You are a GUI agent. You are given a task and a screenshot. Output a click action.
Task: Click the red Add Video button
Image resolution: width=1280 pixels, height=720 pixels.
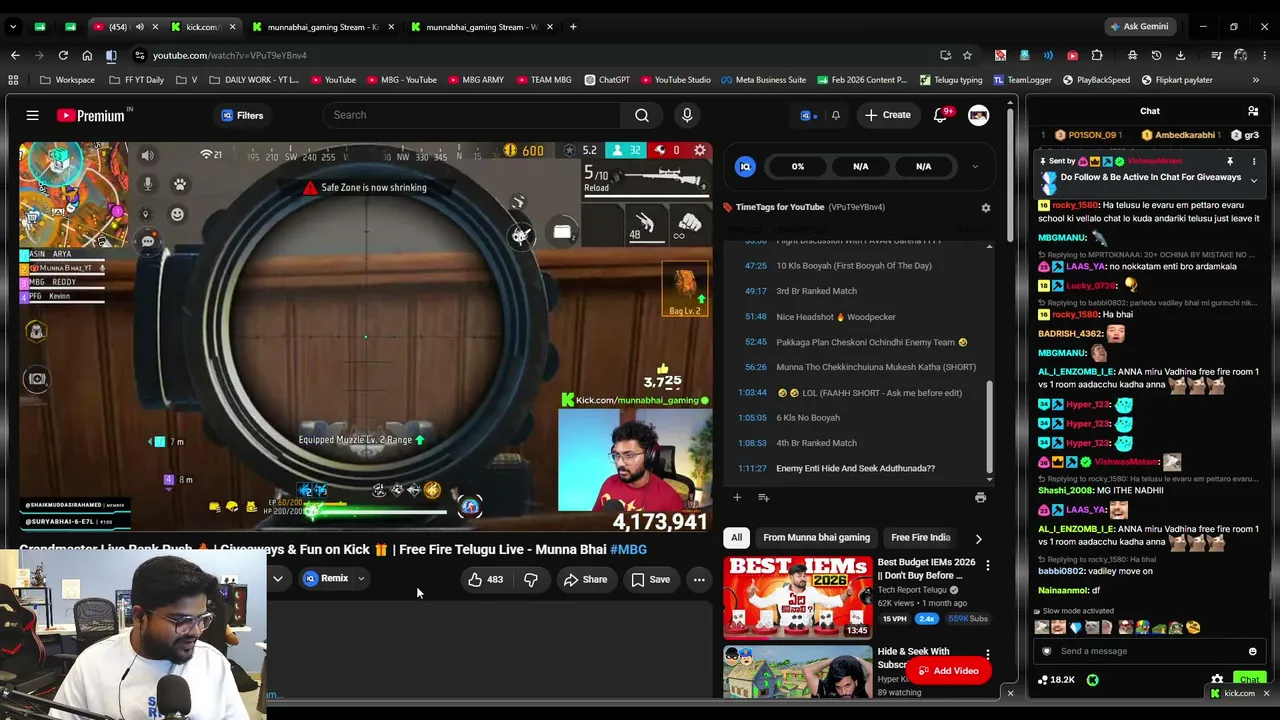tap(948, 671)
